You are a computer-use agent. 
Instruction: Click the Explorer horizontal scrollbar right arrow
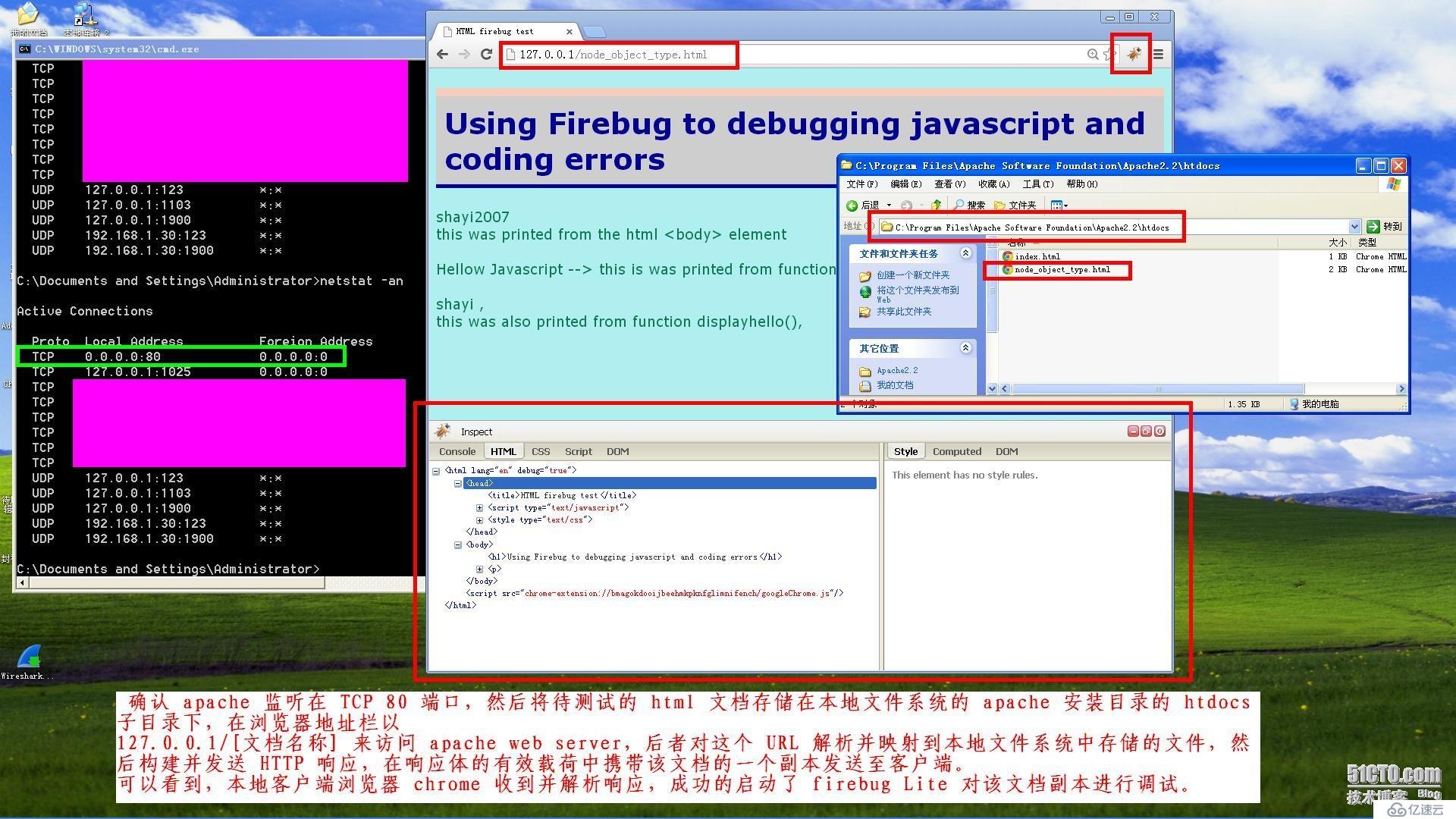1401,388
